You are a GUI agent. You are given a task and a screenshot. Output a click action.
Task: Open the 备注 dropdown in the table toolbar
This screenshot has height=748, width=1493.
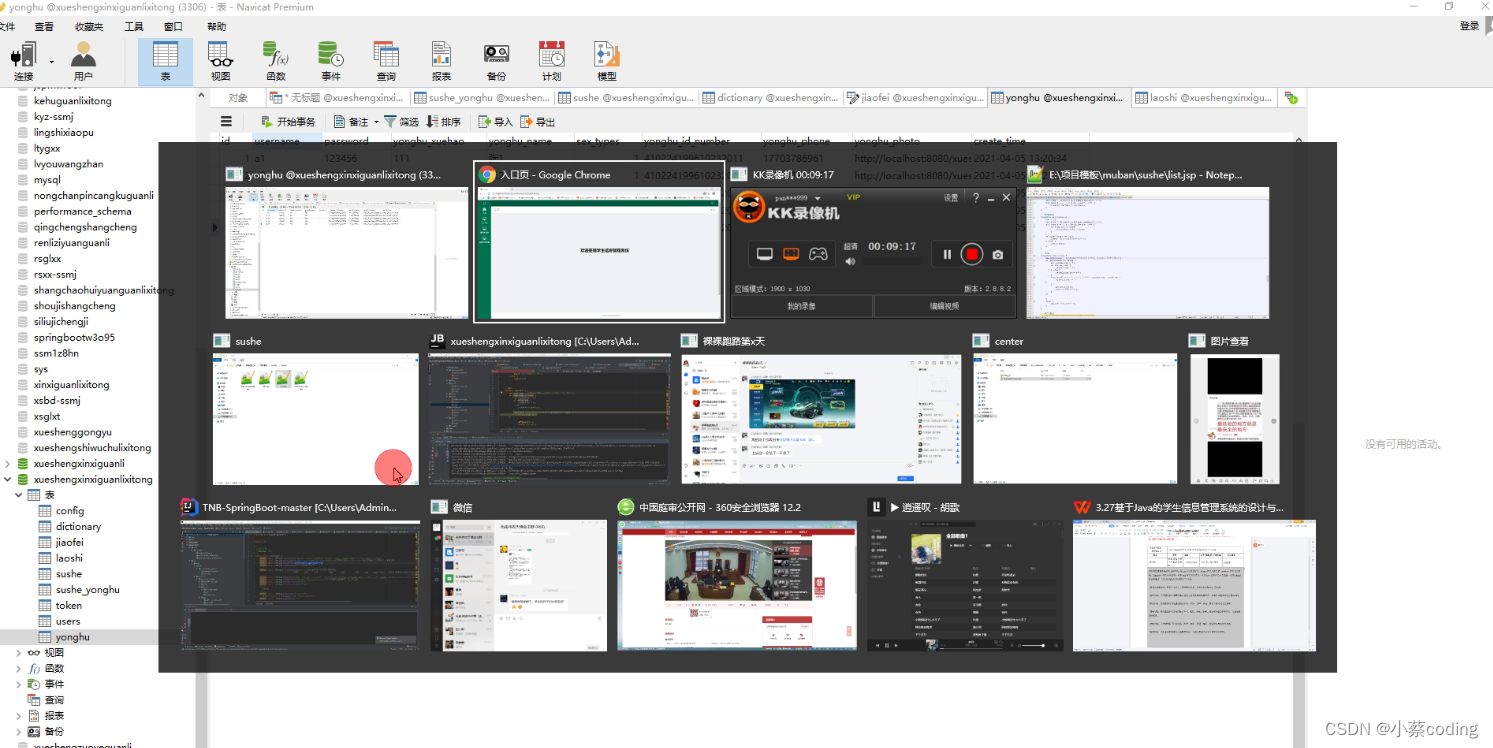(354, 122)
